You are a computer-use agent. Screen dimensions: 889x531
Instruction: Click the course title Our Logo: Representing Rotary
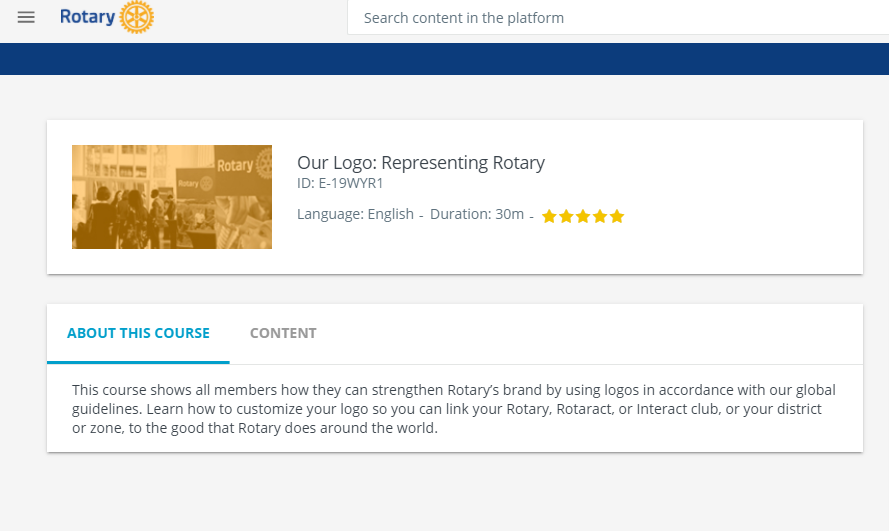(x=421, y=163)
